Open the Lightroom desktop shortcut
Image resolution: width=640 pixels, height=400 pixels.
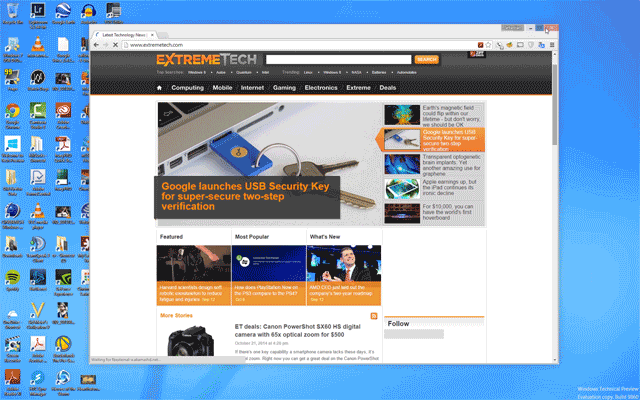38,15
